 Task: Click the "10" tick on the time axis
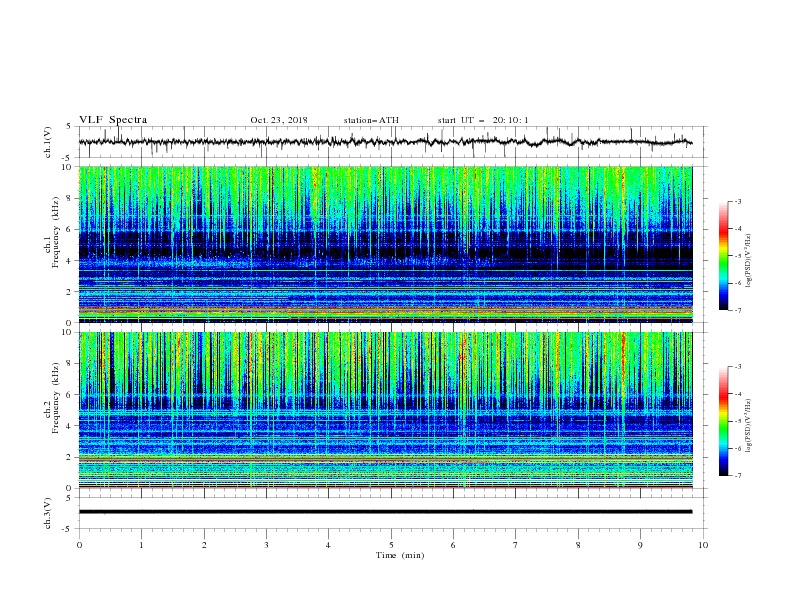pyautogui.click(x=703, y=545)
